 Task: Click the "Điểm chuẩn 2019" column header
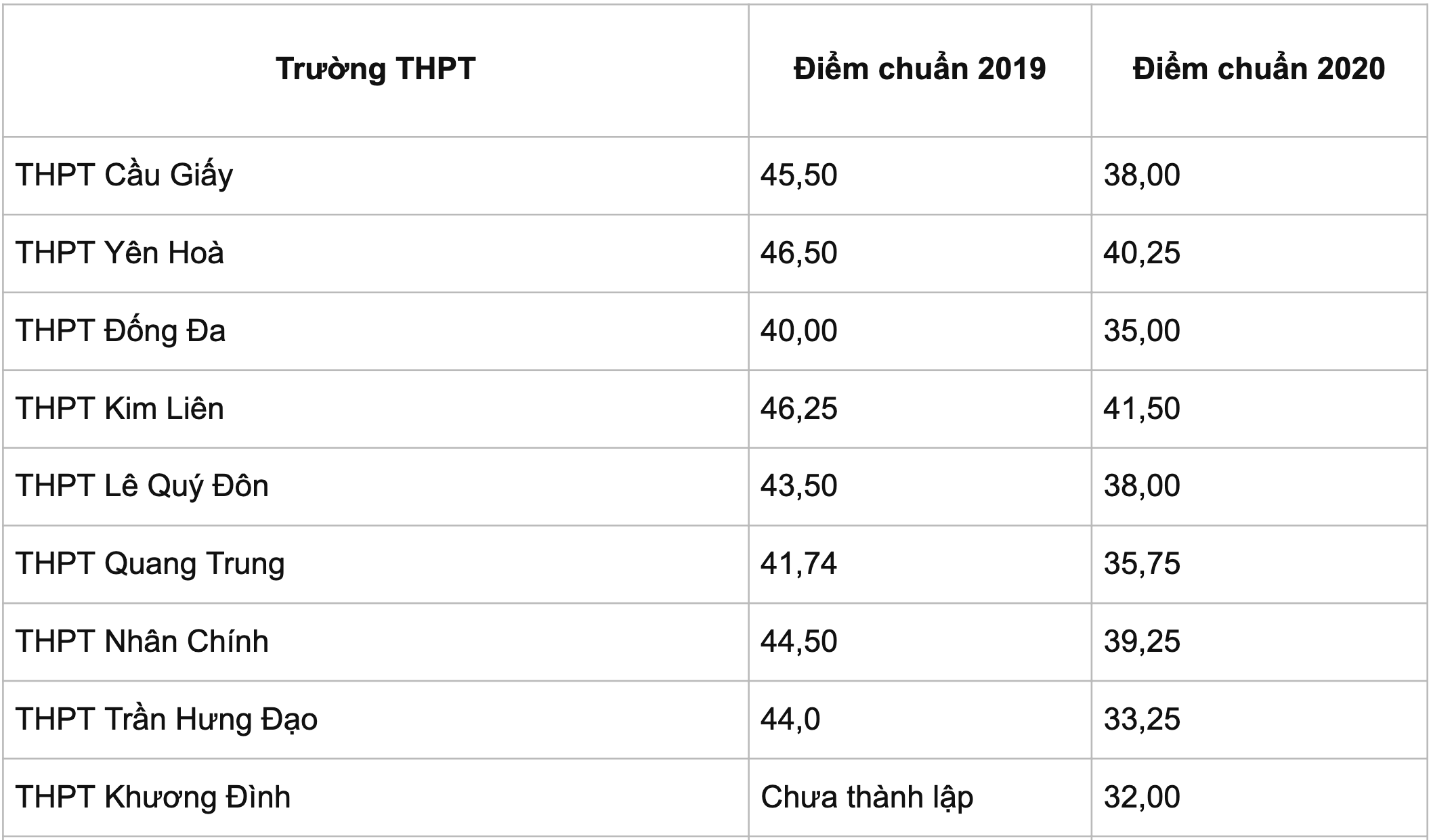click(920, 69)
